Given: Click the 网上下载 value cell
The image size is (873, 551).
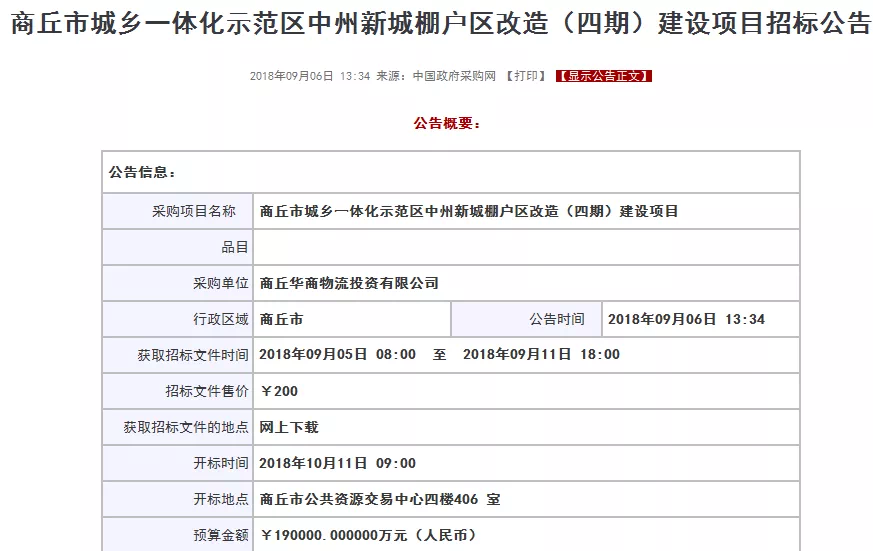Looking at the screenshot, I should pos(526,427).
